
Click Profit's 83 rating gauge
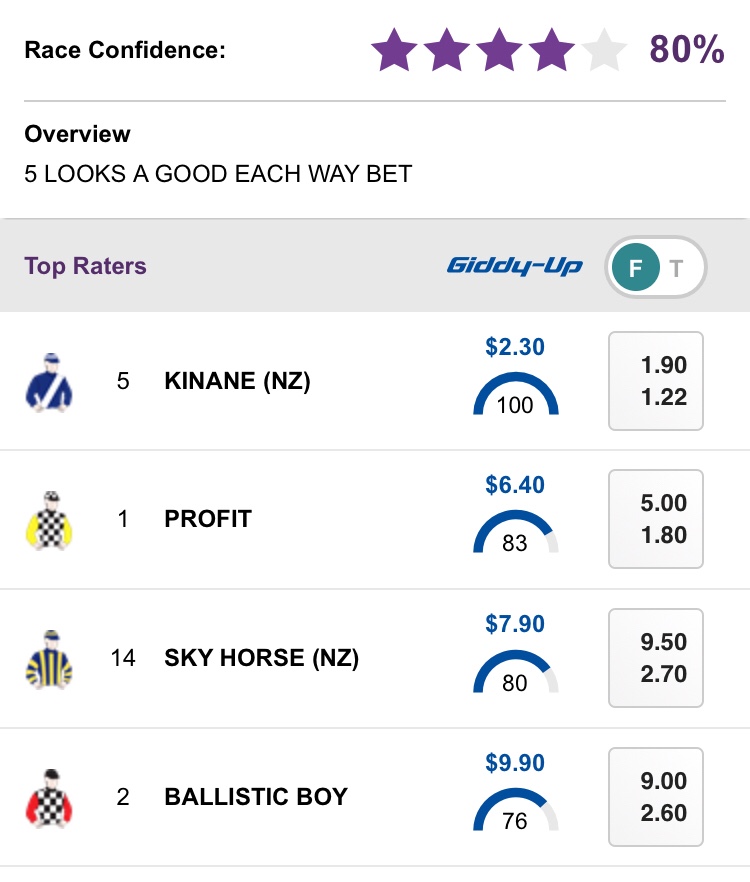pyautogui.click(x=515, y=534)
